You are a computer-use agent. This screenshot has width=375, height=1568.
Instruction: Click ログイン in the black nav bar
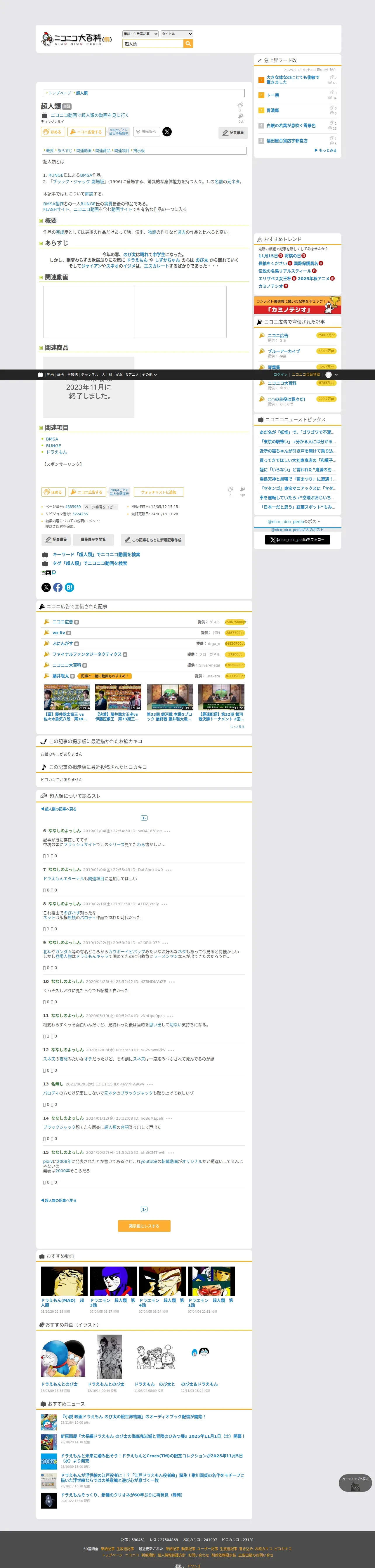pyautogui.click(x=280, y=375)
